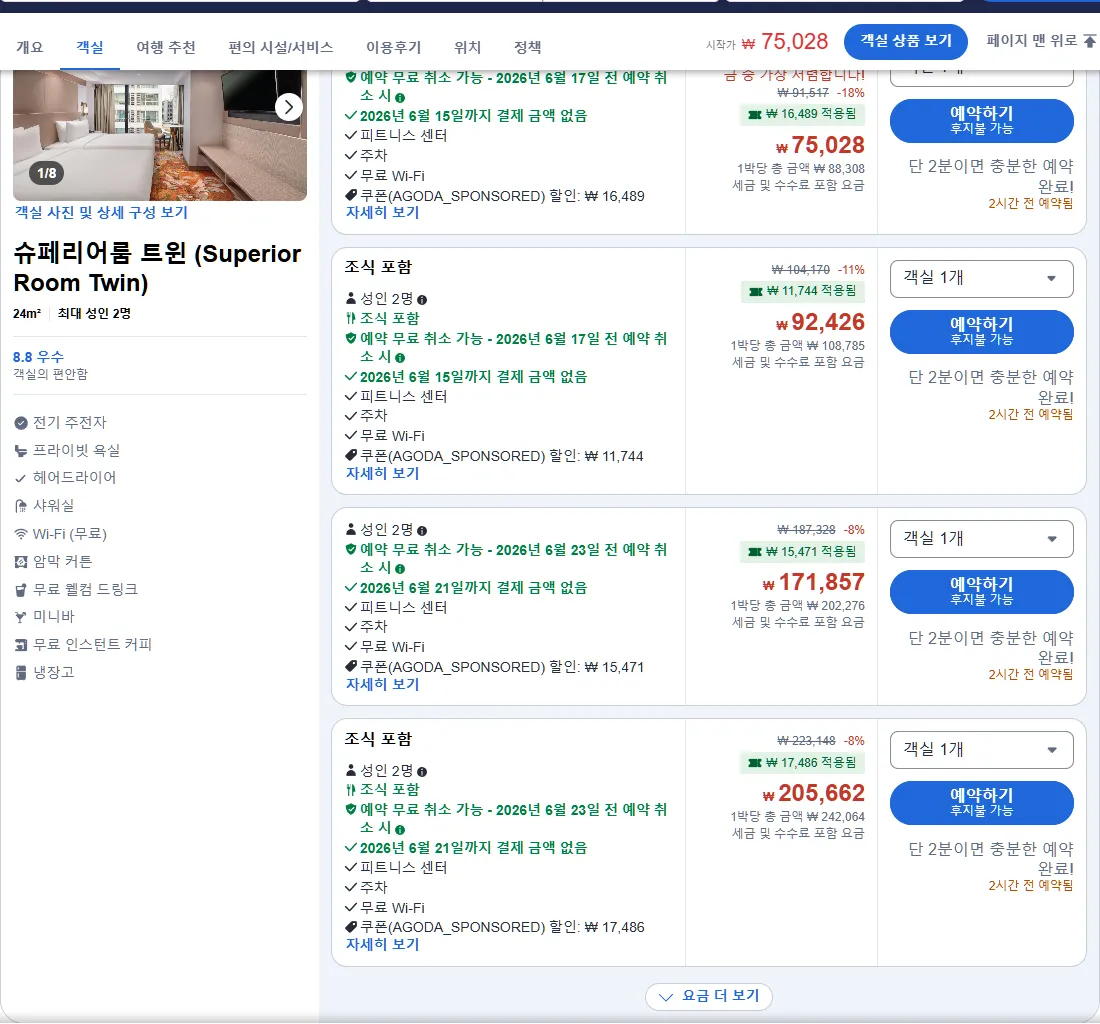Click fork icon beside 조식 포함 in ₩205,662 offer
The height and width of the screenshot is (1024, 1100).
(351, 790)
